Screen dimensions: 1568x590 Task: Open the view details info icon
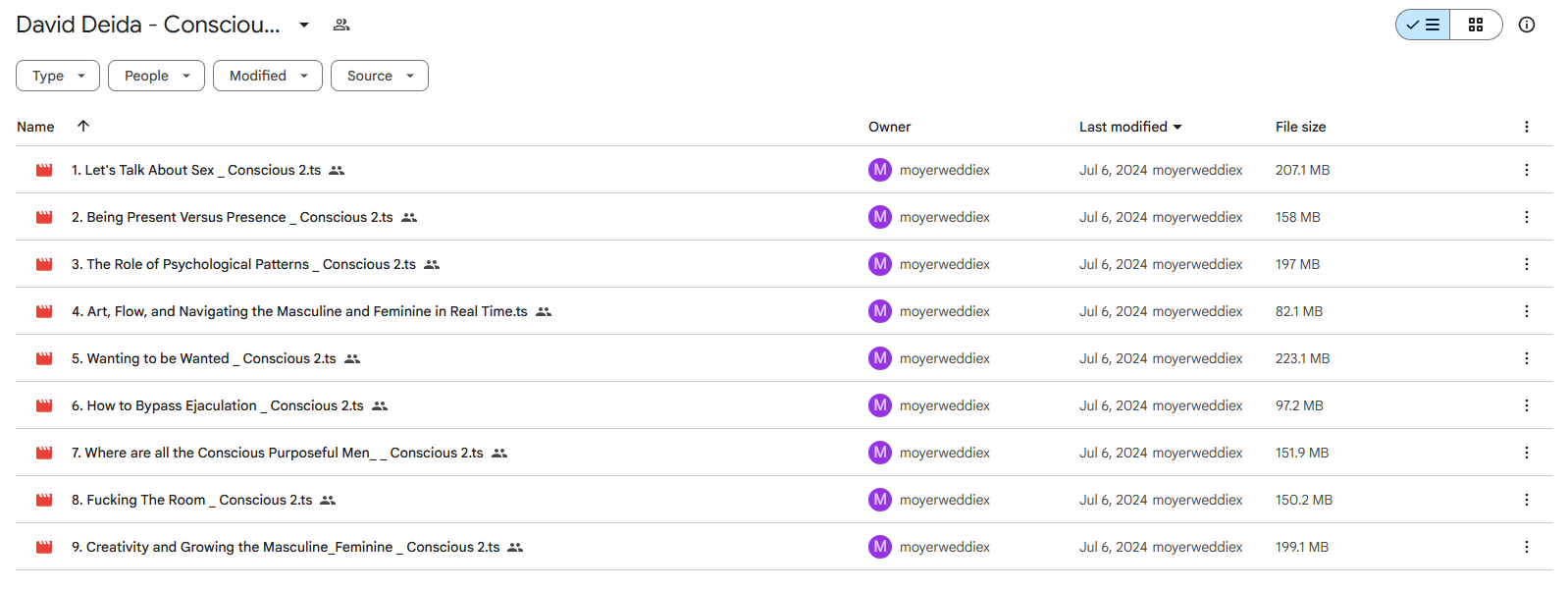1527,25
